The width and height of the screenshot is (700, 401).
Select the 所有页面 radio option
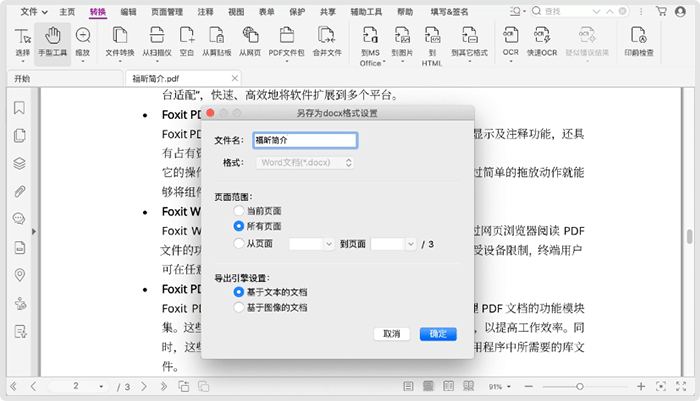click(238, 226)
